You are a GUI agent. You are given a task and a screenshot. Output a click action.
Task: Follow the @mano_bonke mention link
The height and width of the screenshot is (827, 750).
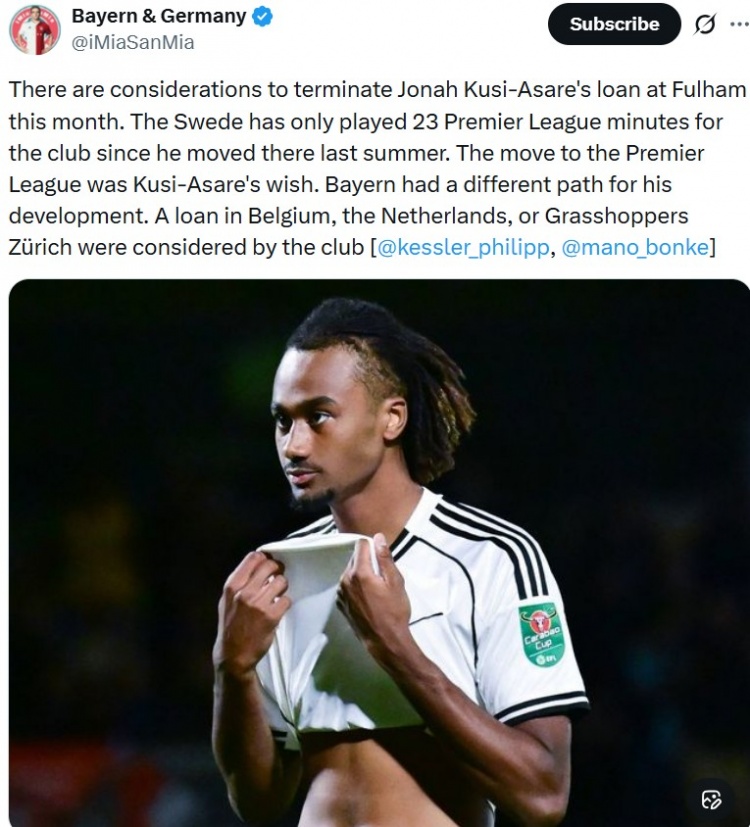pos(635,247)
